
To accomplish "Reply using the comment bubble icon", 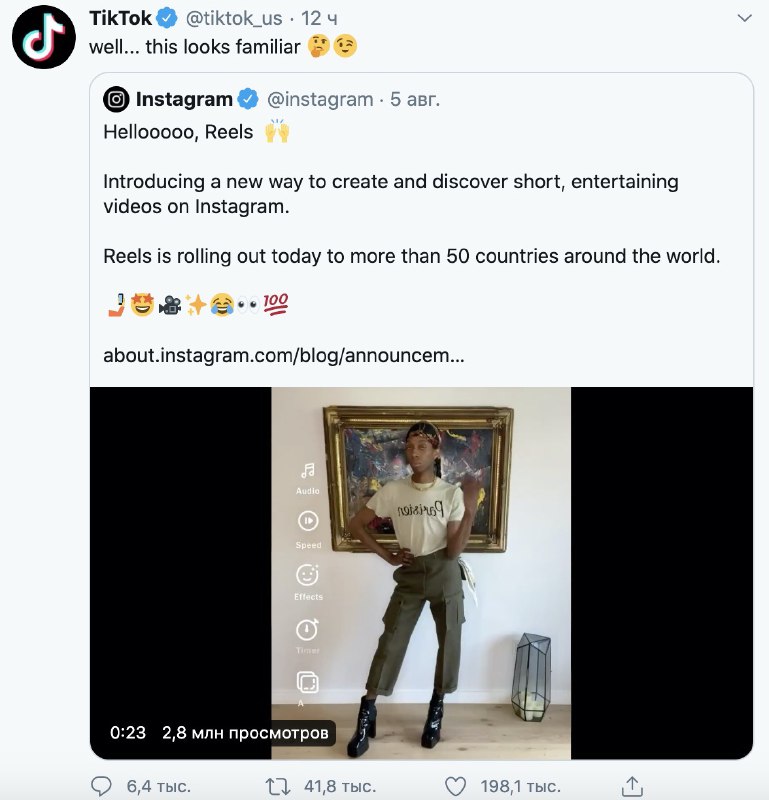I will pyautogui.click(x=102, y=786).
